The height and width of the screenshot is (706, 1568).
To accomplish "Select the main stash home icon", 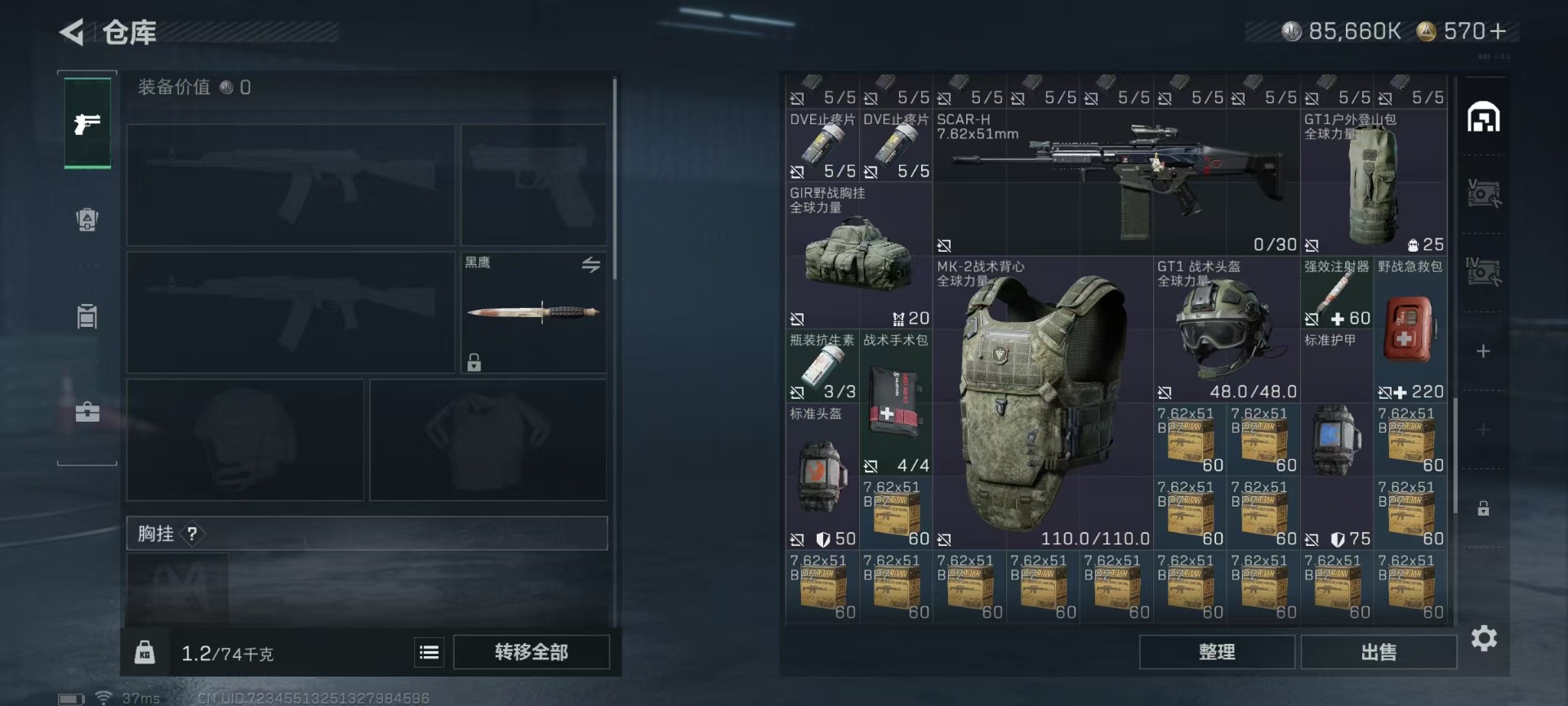I will tap(1484, 118).
